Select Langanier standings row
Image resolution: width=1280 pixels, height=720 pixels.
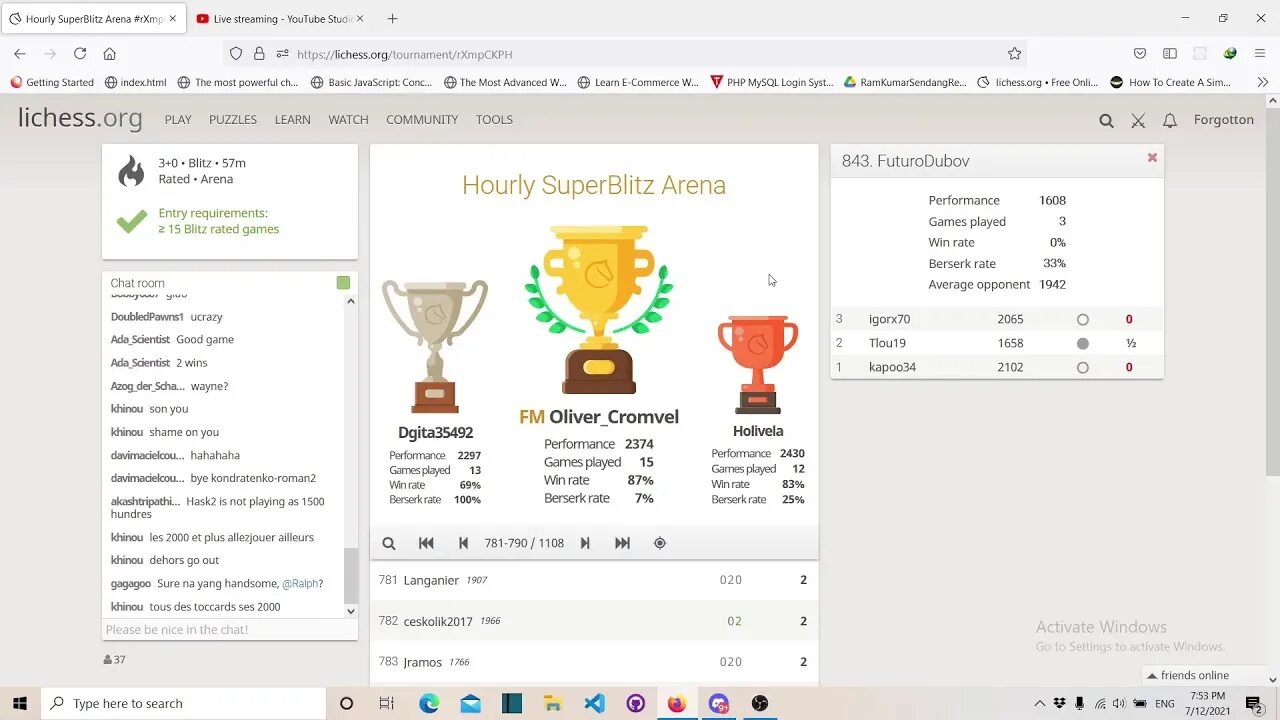pos(594,580)
